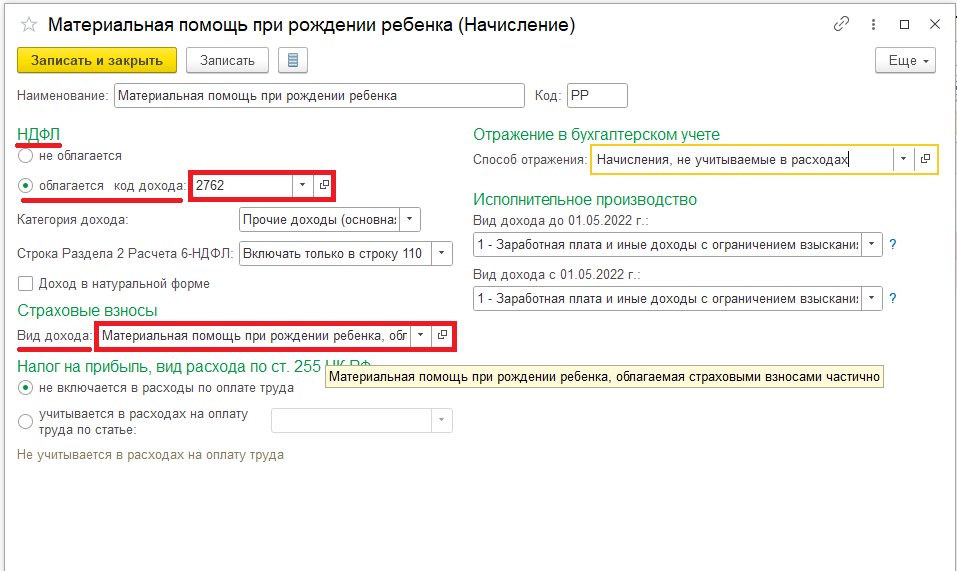Add this form to favorites with star icon
The width and height of the screenshot is (957, 571).
pyautogui.click(x=29, y=25)
